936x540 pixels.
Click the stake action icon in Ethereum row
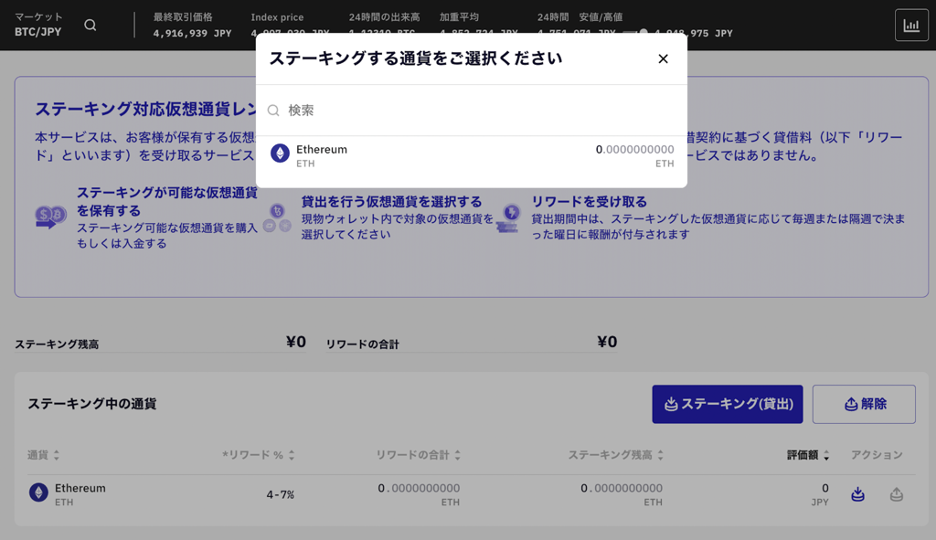(x=858, y=494)
